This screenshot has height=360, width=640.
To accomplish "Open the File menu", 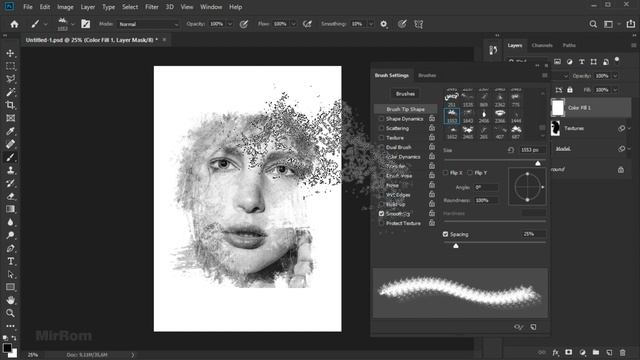I will tap(28, 7).
